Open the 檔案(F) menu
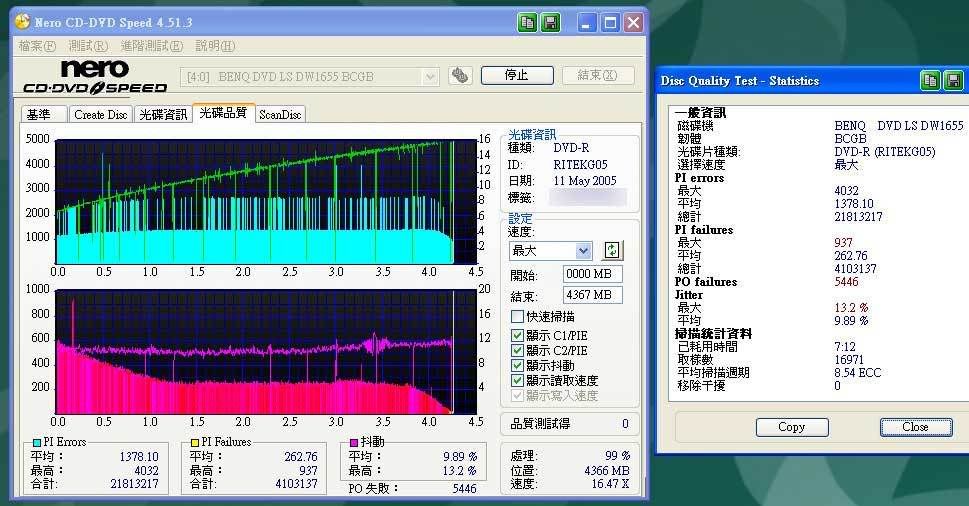The image size is (969, 506). click(x=36, y=46)
